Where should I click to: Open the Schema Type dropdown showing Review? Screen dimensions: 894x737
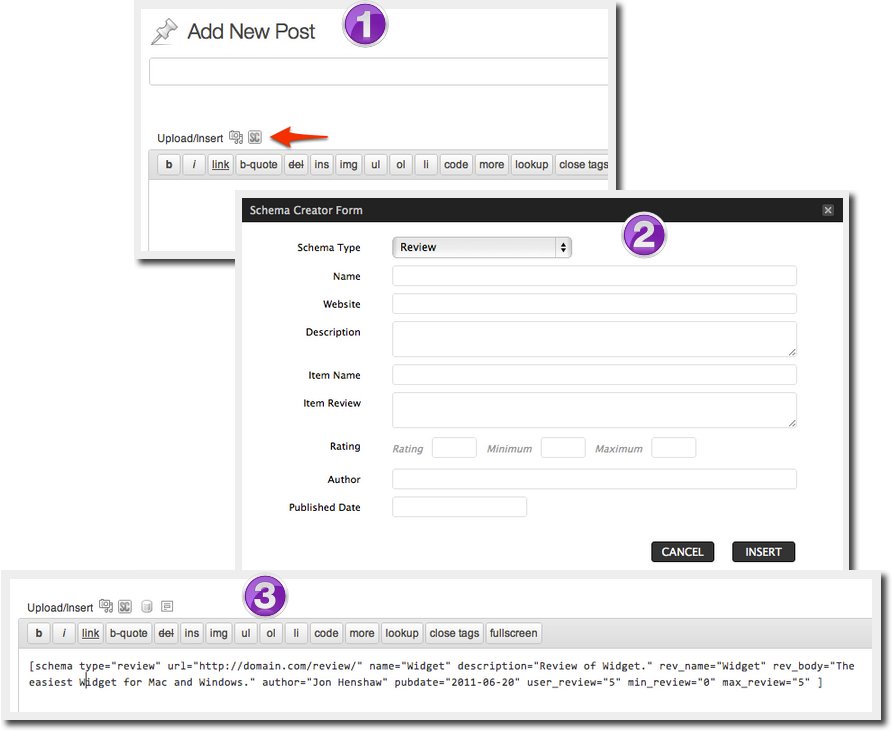coord(482,247)
